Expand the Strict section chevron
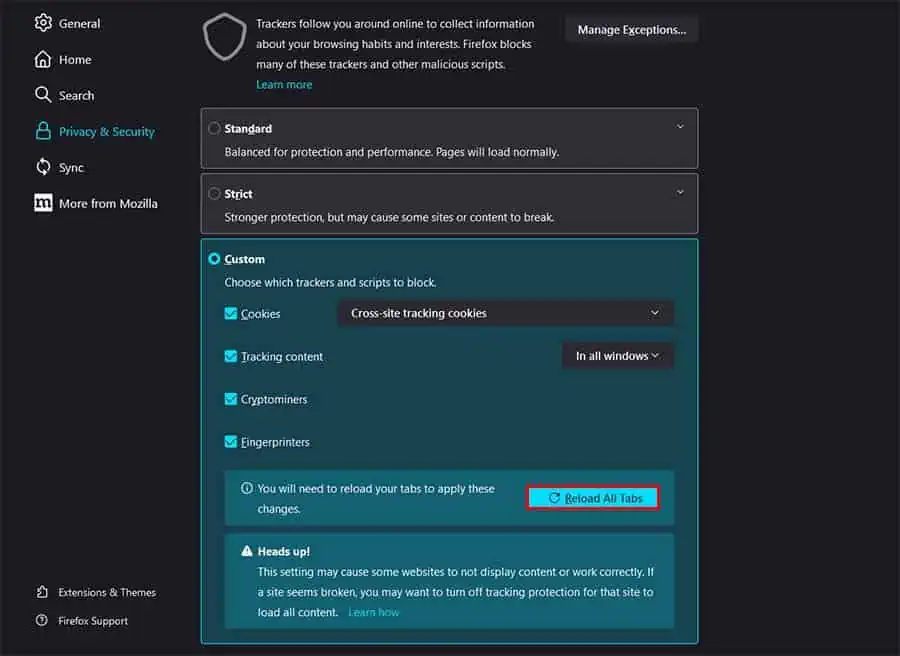 680,192
